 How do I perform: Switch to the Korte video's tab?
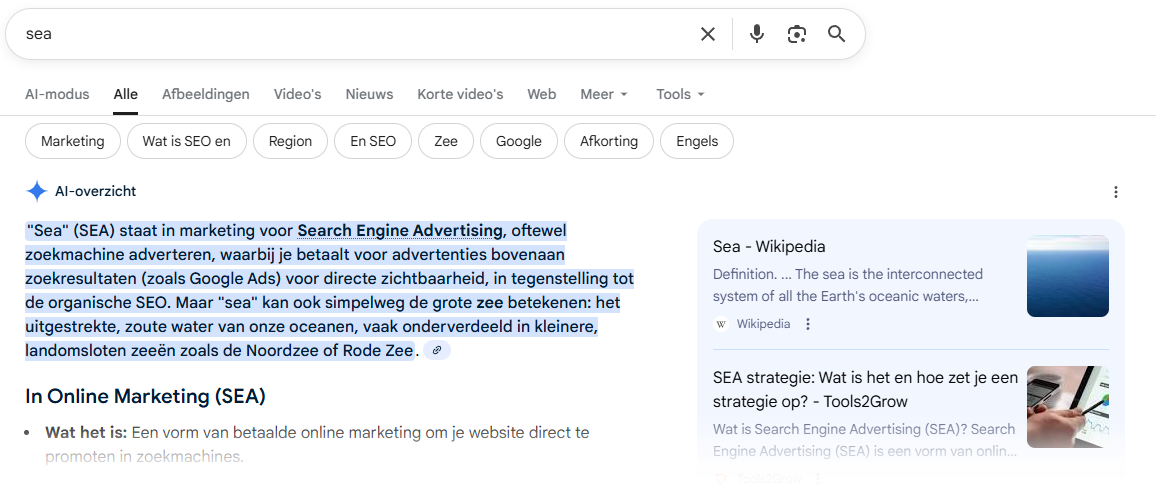[x=460, y=94]
